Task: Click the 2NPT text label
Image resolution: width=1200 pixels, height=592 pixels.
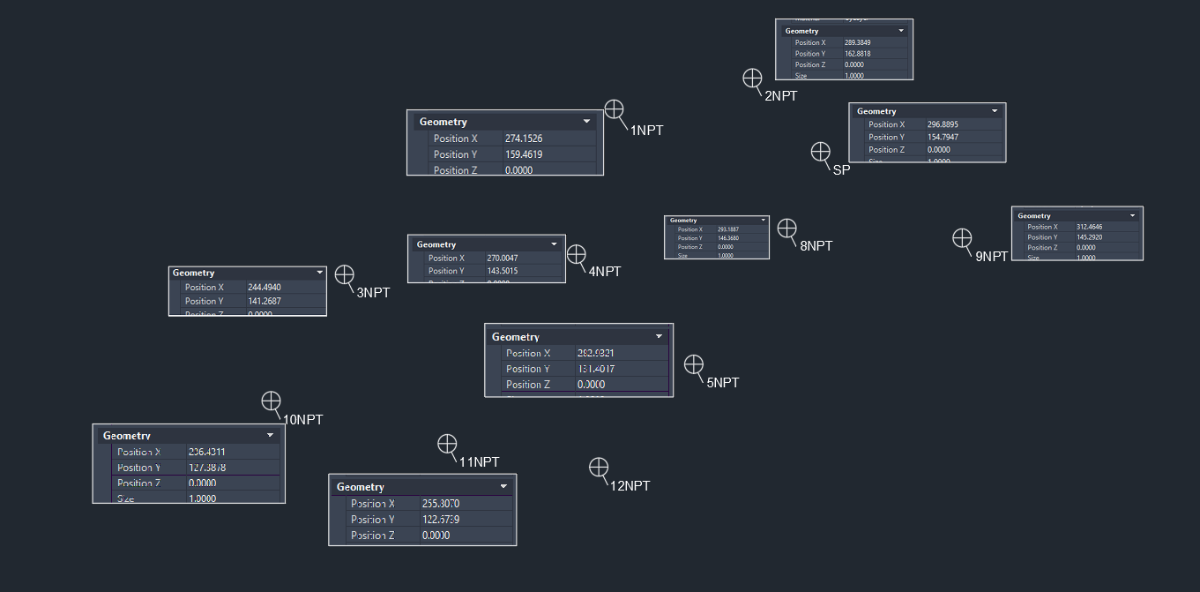Action: pos(781,96)
